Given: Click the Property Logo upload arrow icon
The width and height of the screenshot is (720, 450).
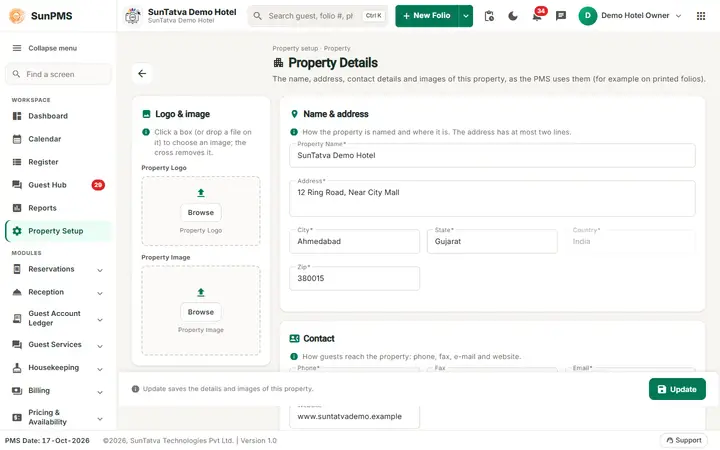Looking at the screenshot, I should pos(201,193).
